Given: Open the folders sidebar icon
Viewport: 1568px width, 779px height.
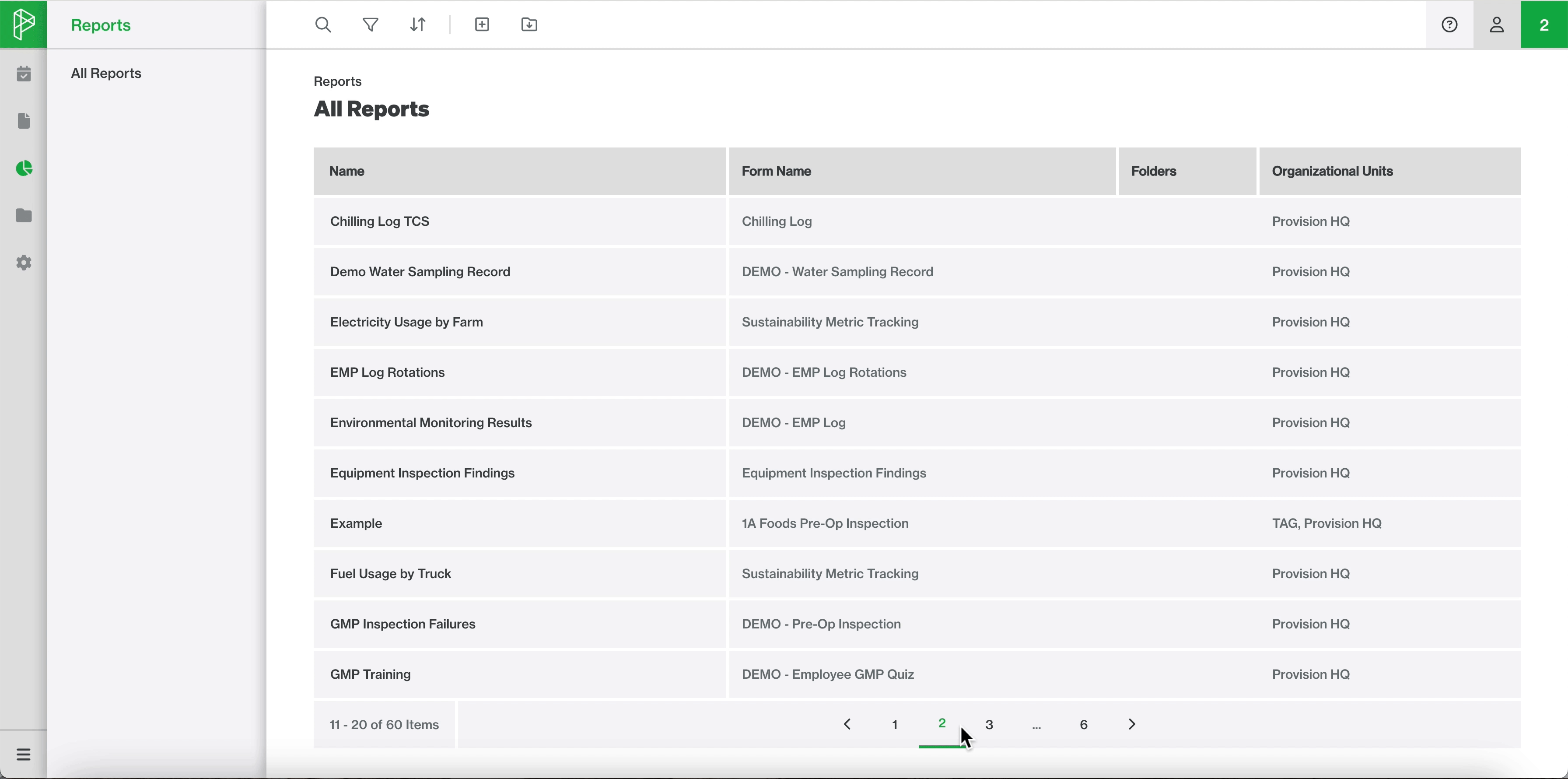Looking at the screenshot, I should click(24, 216).
